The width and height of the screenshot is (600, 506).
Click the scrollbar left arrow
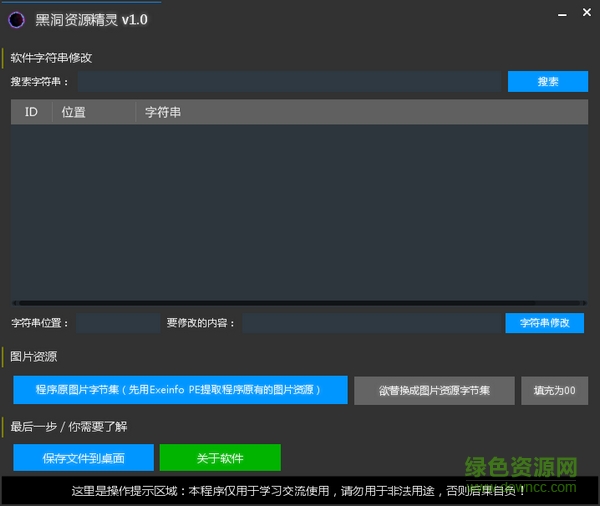(14, 303)
